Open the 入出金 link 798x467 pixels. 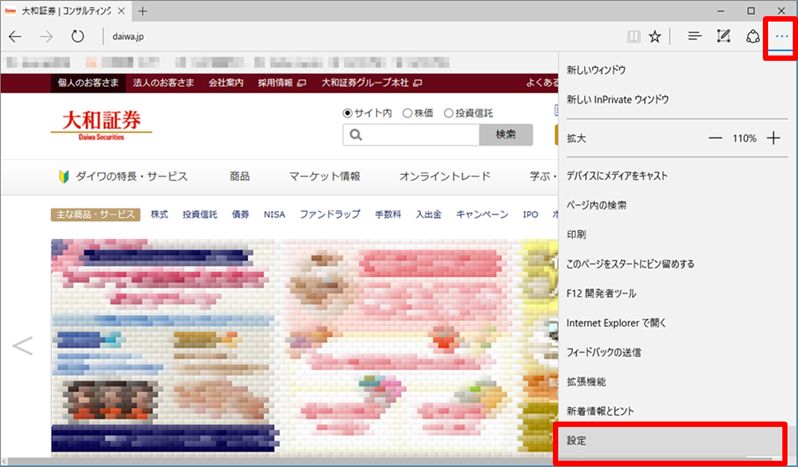(x=429, y=214)
